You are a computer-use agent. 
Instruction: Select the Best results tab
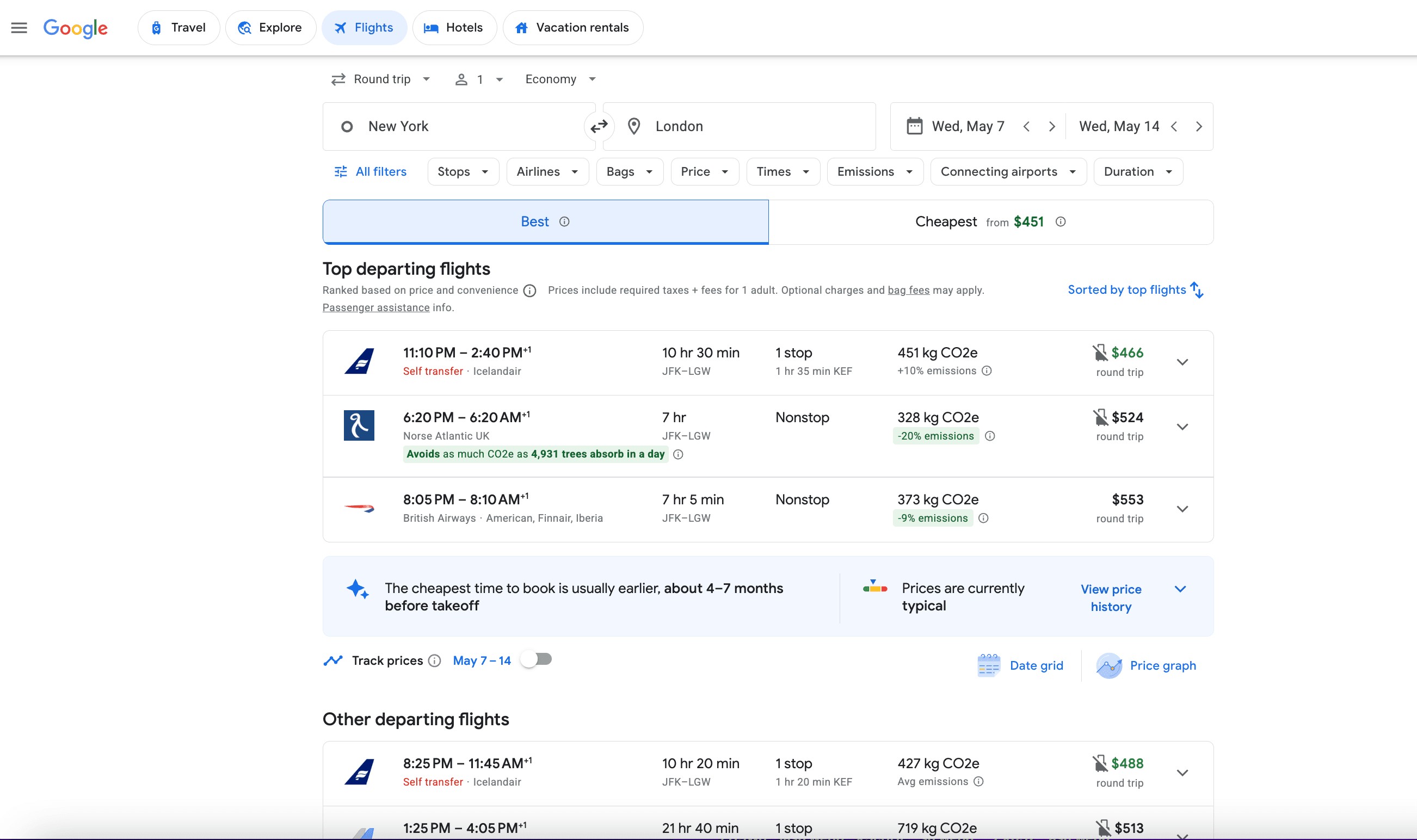[546, 222]
